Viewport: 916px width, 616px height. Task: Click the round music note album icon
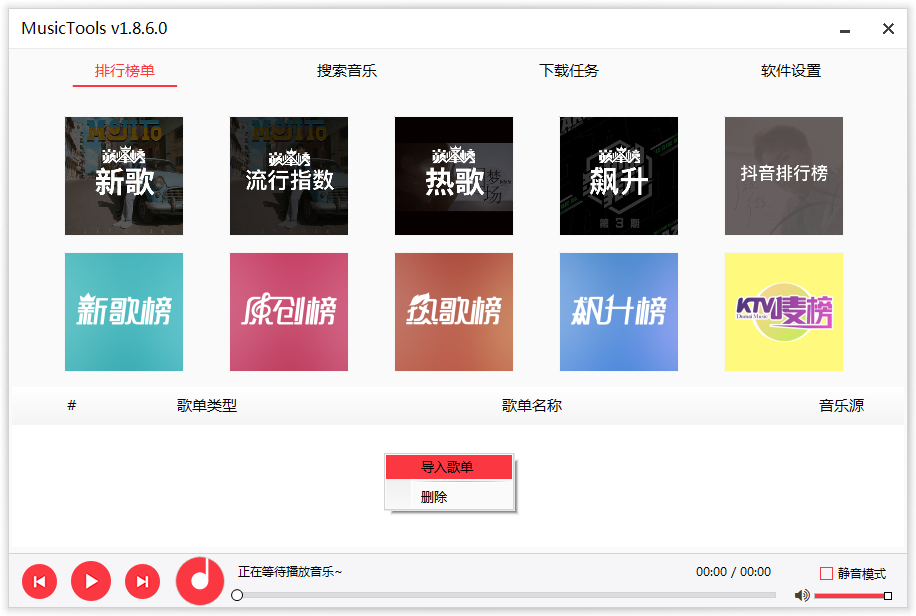[x=200, y=580]
